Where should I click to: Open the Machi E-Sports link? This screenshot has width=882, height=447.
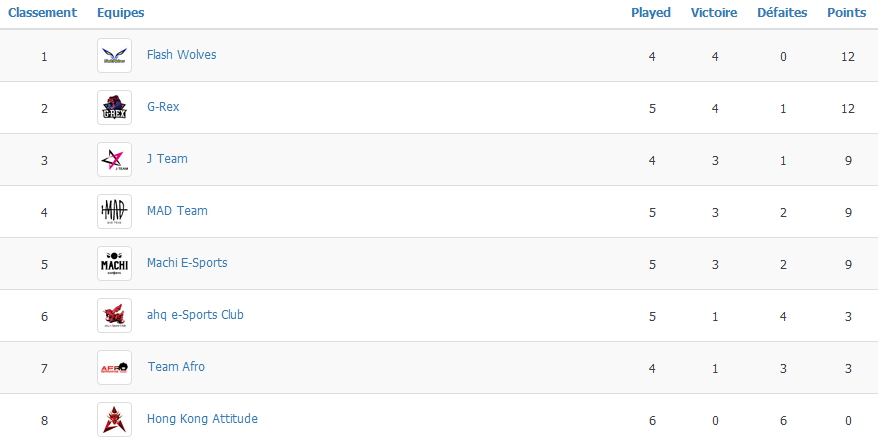[187, 263]
